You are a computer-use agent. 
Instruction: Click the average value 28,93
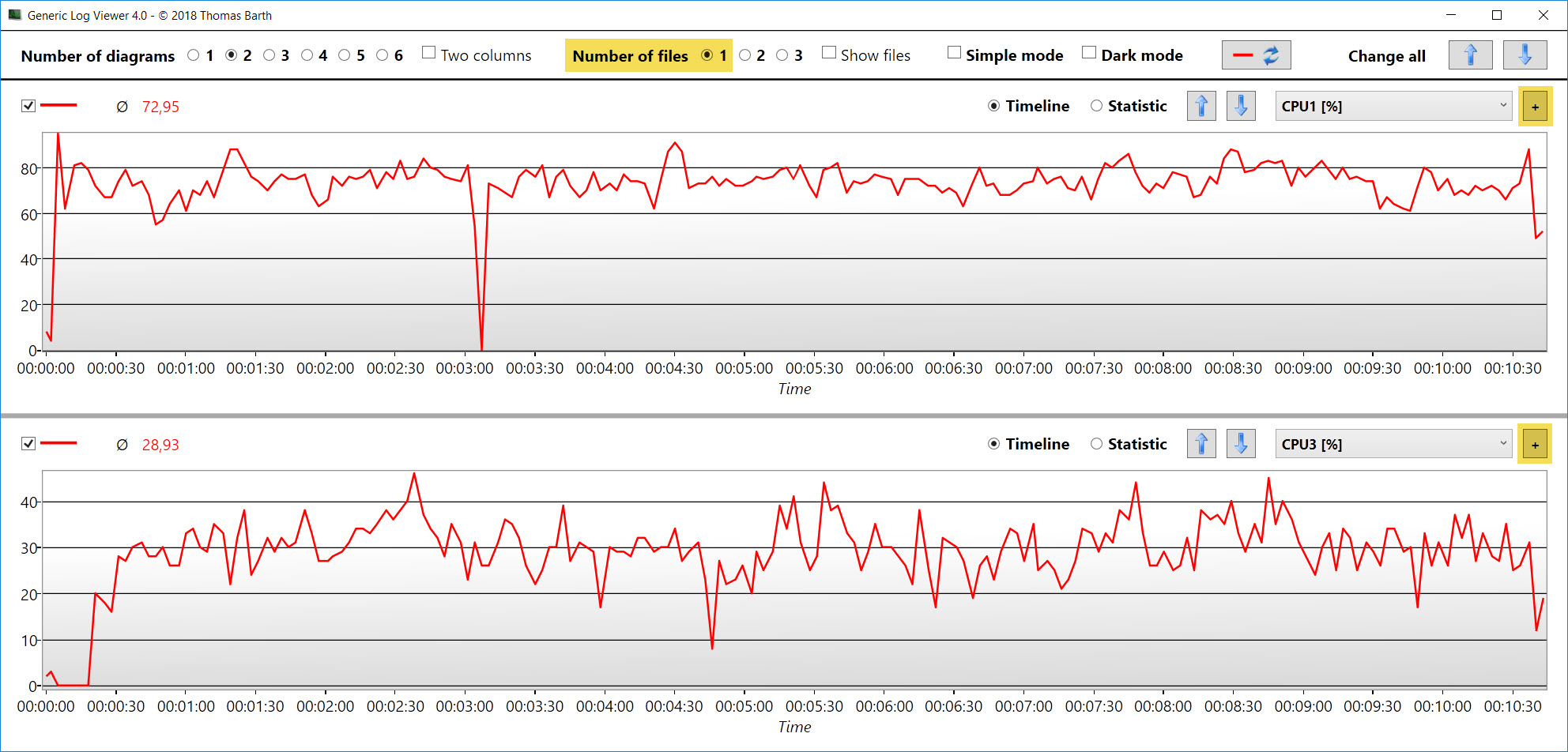click(x=160, y=445)
